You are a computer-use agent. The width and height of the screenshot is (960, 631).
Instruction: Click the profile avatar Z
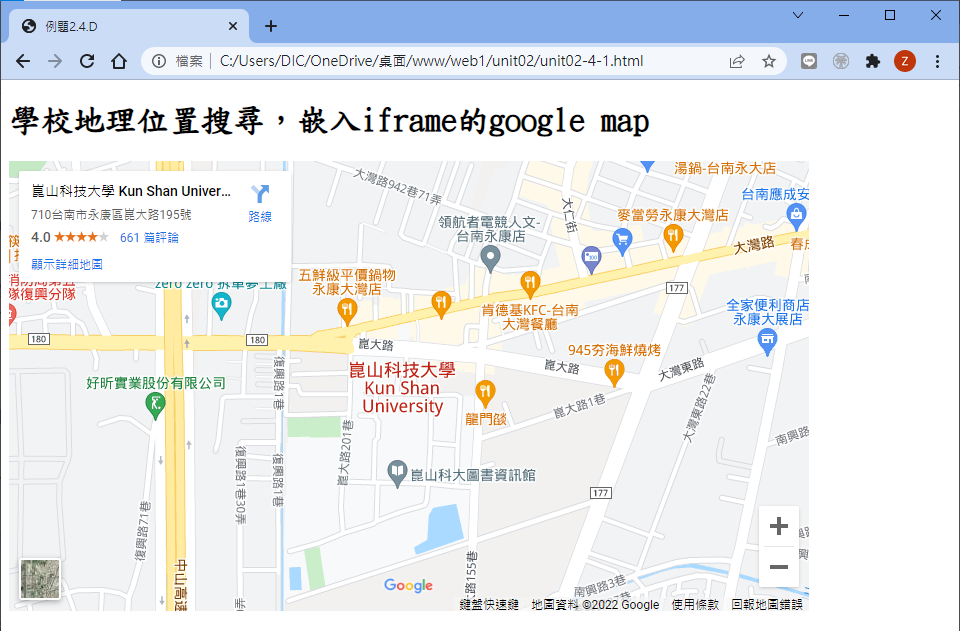(904, 62)
